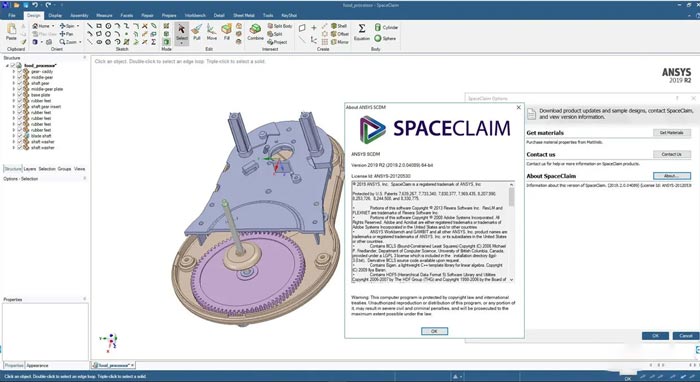Click the license text scrollbar down arrow
This screenshot has width=700, height=382.
point(511,280)
